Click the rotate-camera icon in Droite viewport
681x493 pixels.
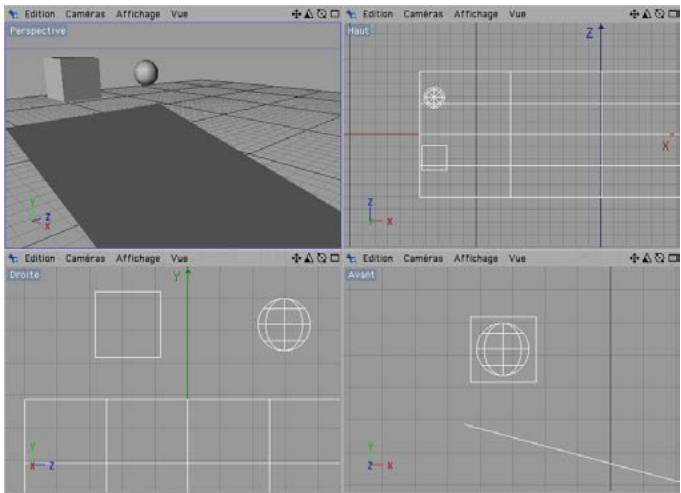(x=322, y=258)
